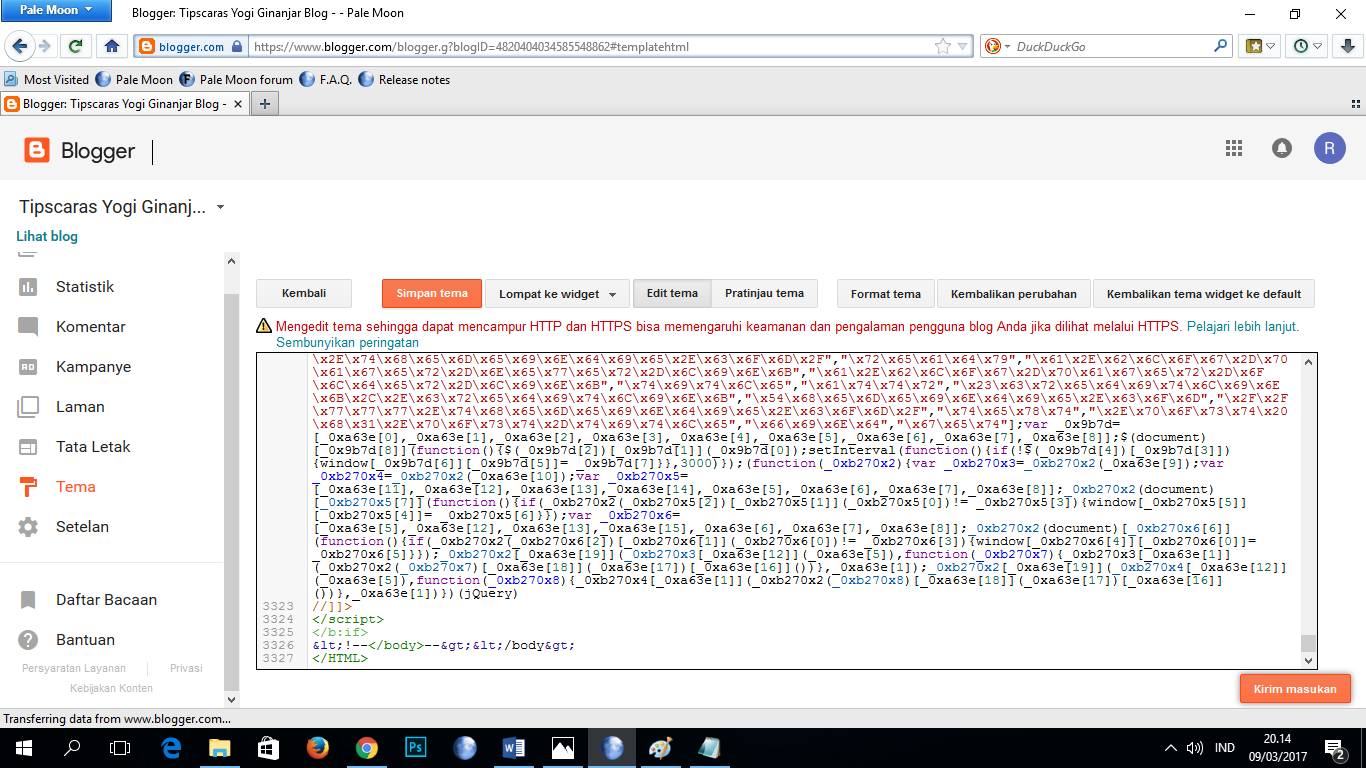Viewport: 1366px width, 768px height.
Task: Open Laman from its pages icon
Action: pos(28,407)
